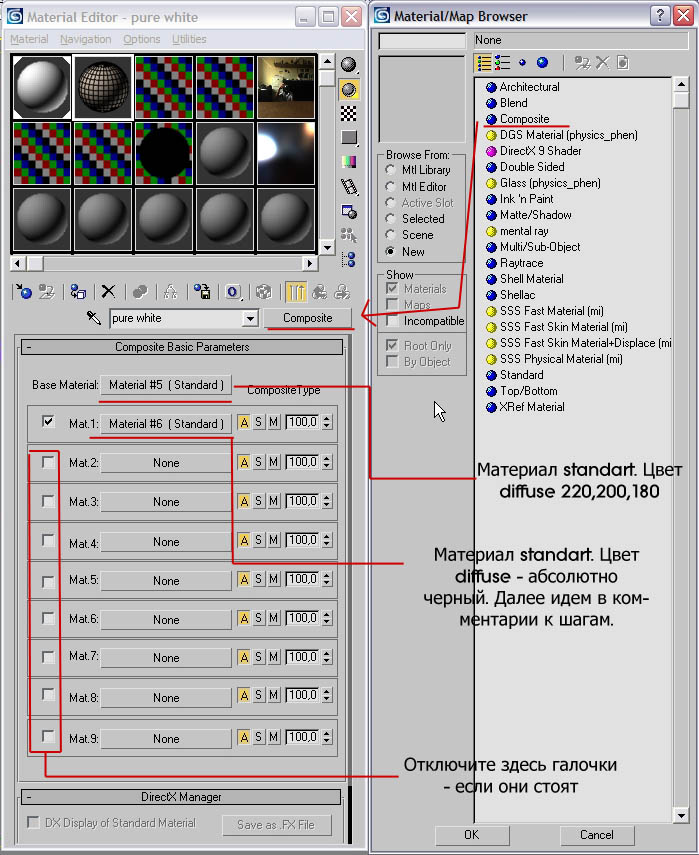Open the pure white material name dropdown

coord(250,318)
